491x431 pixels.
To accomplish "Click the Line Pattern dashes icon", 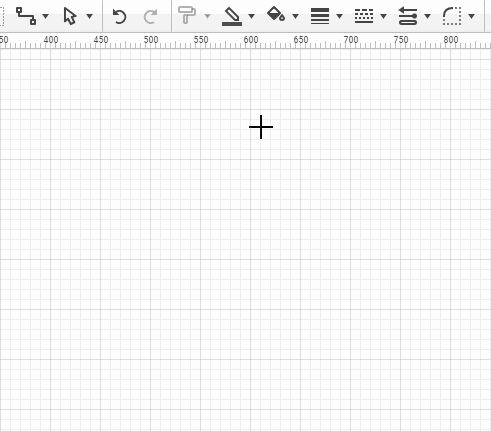I will 364,16.
